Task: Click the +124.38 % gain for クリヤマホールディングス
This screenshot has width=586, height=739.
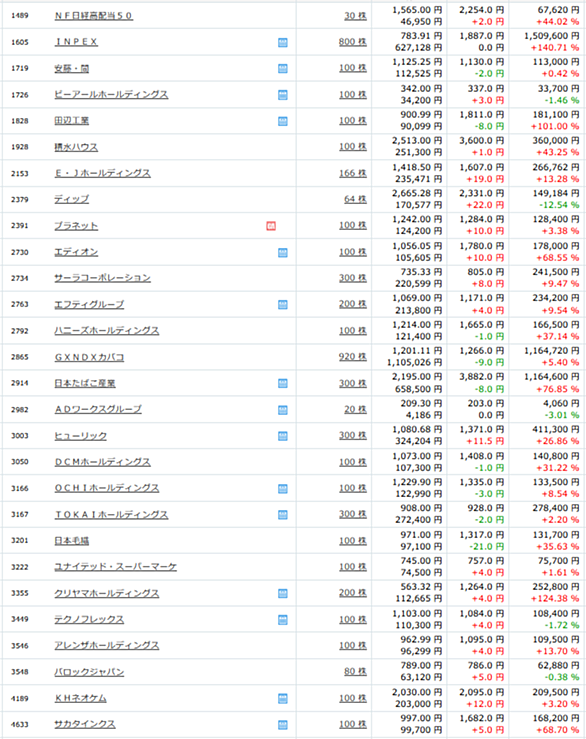Action: pos(555,599)
